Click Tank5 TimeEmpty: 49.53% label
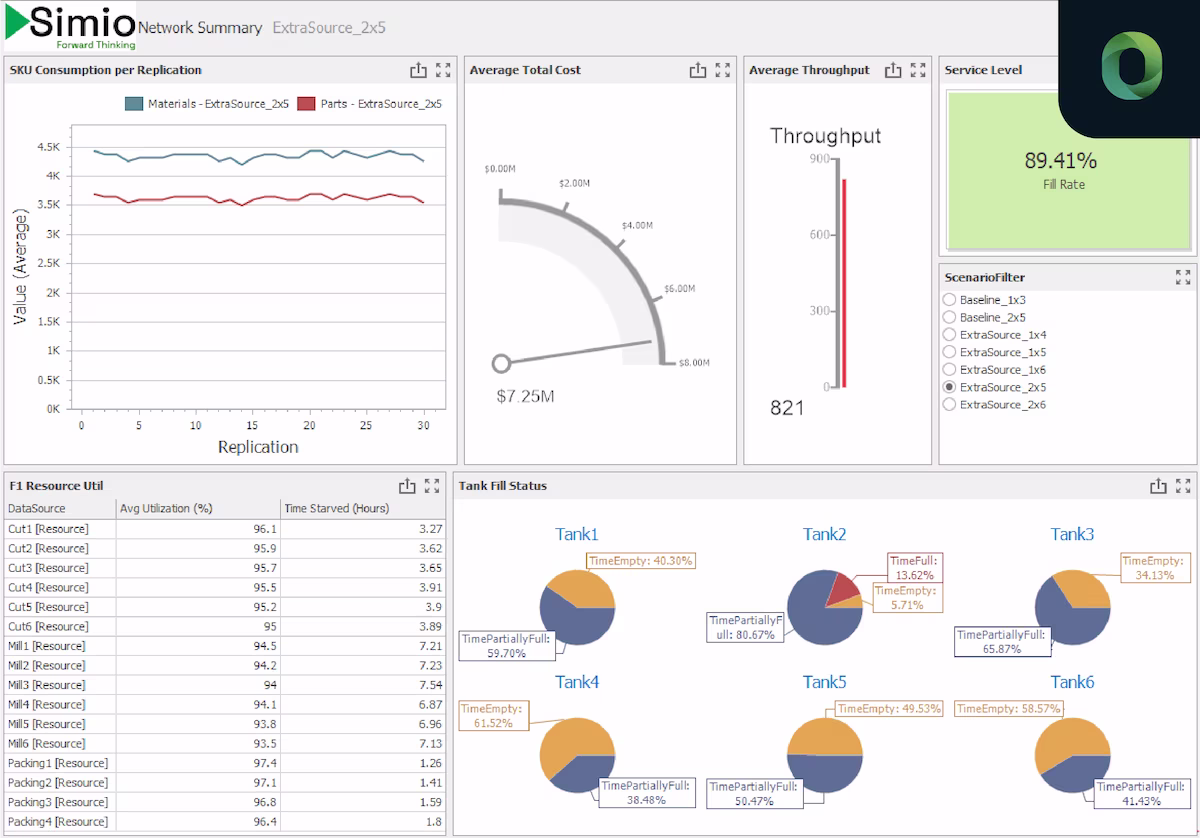Image resolution: width=1200 pixels, height=838 pixels. (x=890, y=708)
